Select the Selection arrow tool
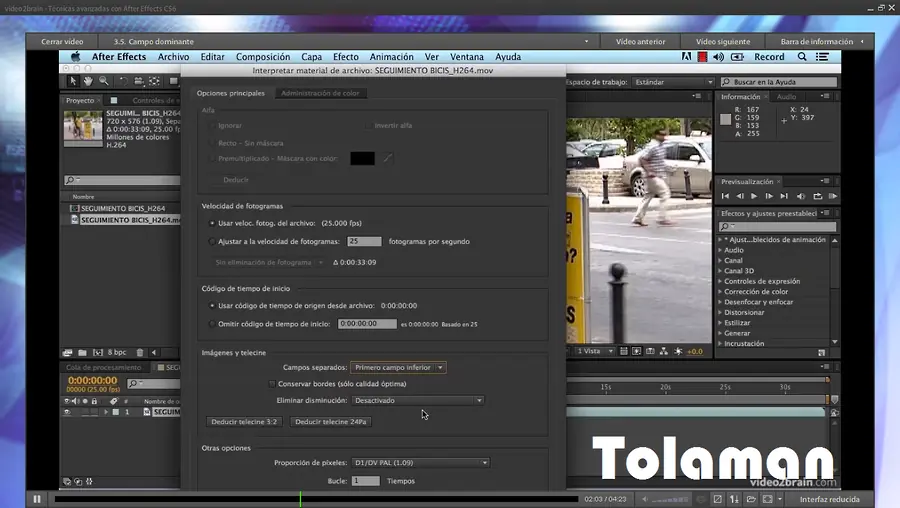Viewport: 900px width, 508px height. pyautogui.click(x=73, y=80)
